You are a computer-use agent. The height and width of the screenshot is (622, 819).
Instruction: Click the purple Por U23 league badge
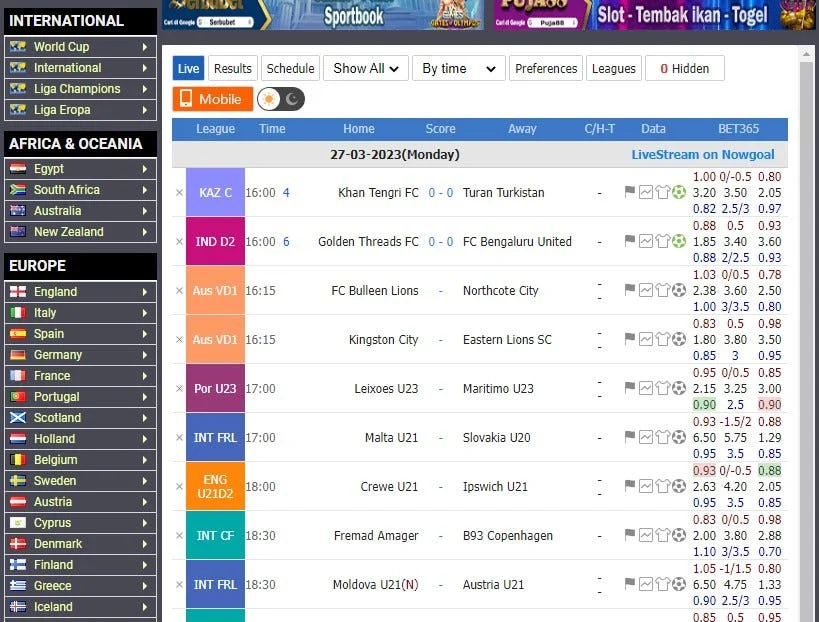click(215, 389)
